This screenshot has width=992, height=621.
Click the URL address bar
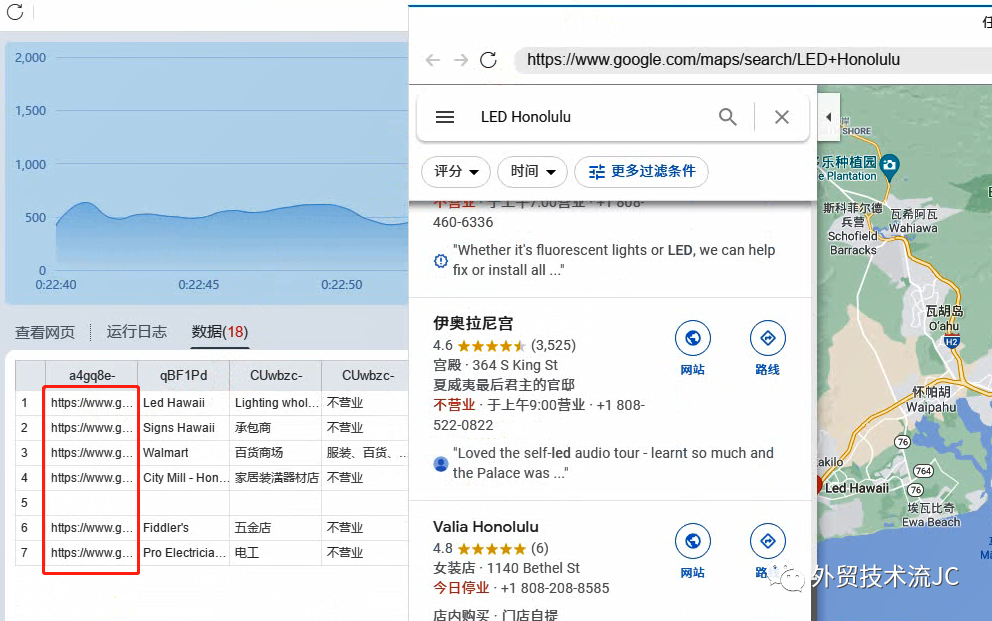[x=753, y=59]
